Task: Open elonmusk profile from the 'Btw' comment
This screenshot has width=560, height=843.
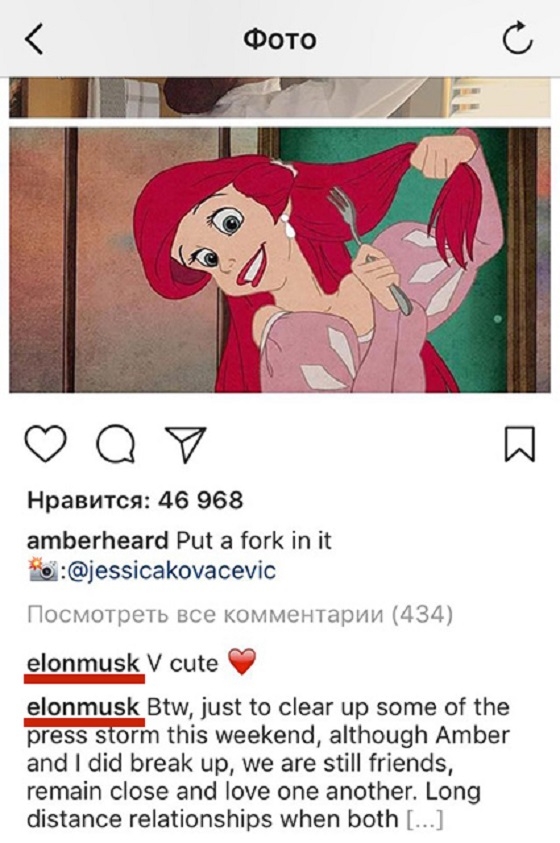Action: coord(84,707)
